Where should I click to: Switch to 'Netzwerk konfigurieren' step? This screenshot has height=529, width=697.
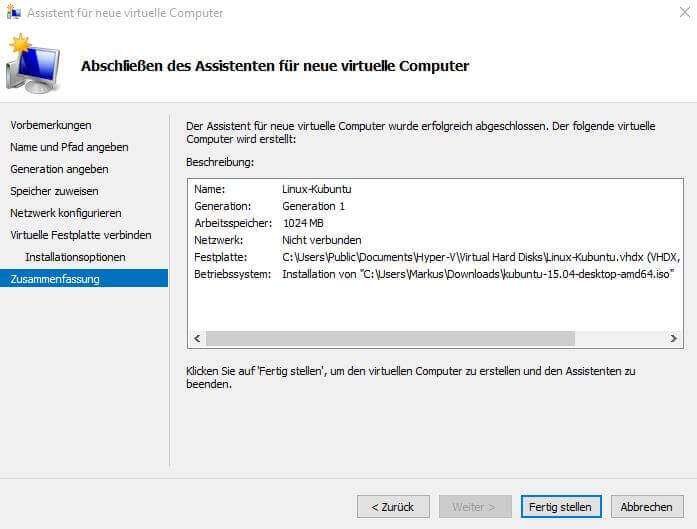click(65, 213)
